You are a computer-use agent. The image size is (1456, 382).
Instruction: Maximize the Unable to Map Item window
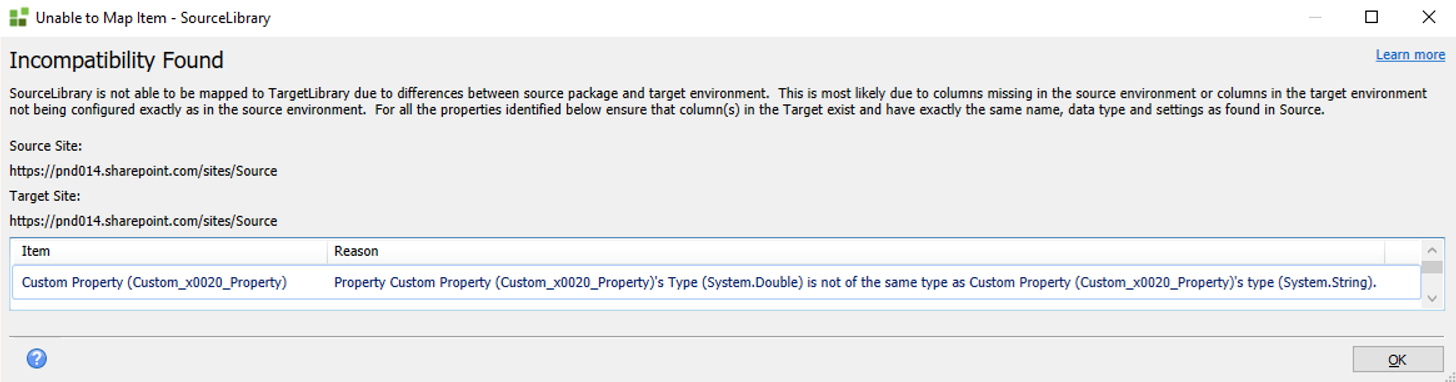click(1372, 17)
